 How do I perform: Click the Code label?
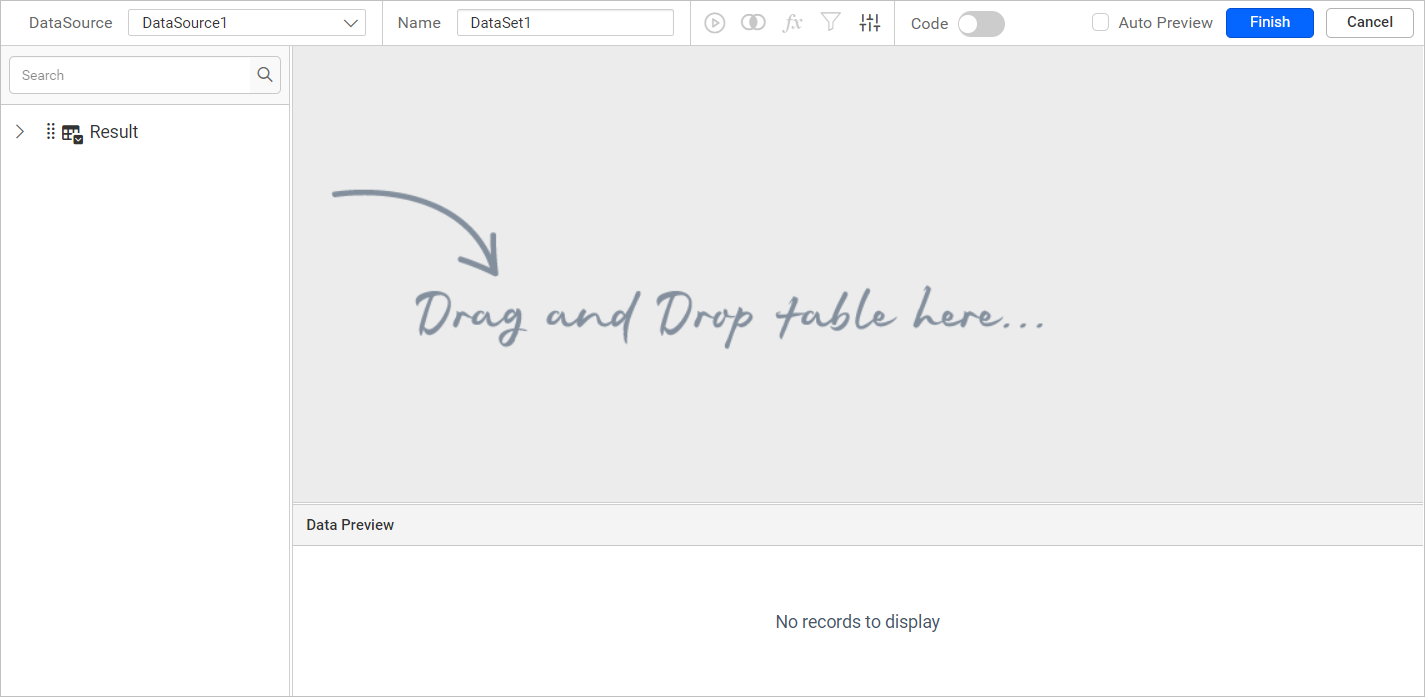pyautogui.click(x=929, y=24)
